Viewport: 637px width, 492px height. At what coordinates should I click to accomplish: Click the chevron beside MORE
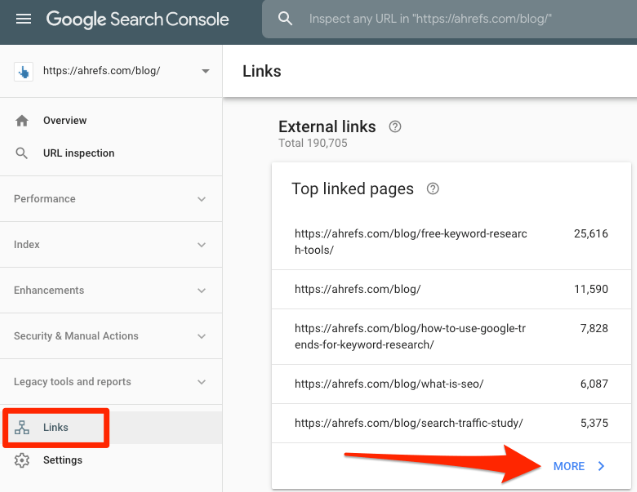pos(601,466)
